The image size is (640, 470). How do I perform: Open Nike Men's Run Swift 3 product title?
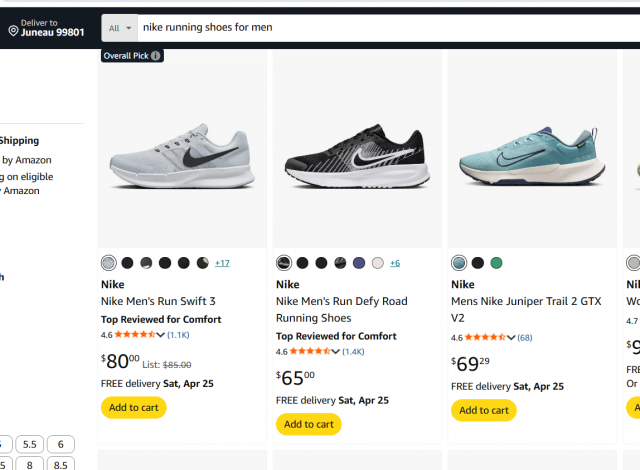[158, 301]
